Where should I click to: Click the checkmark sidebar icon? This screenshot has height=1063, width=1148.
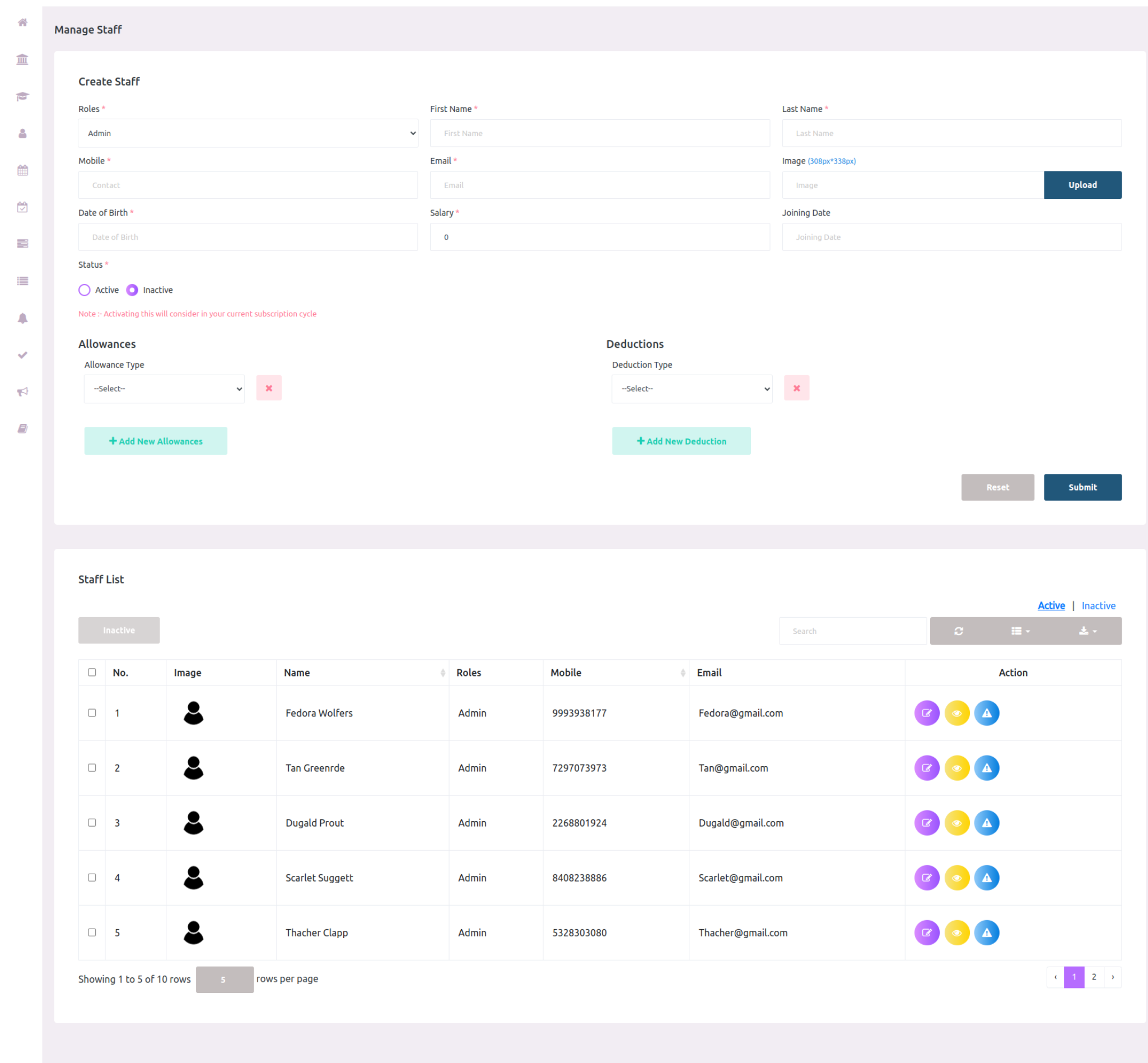[22, 355]
